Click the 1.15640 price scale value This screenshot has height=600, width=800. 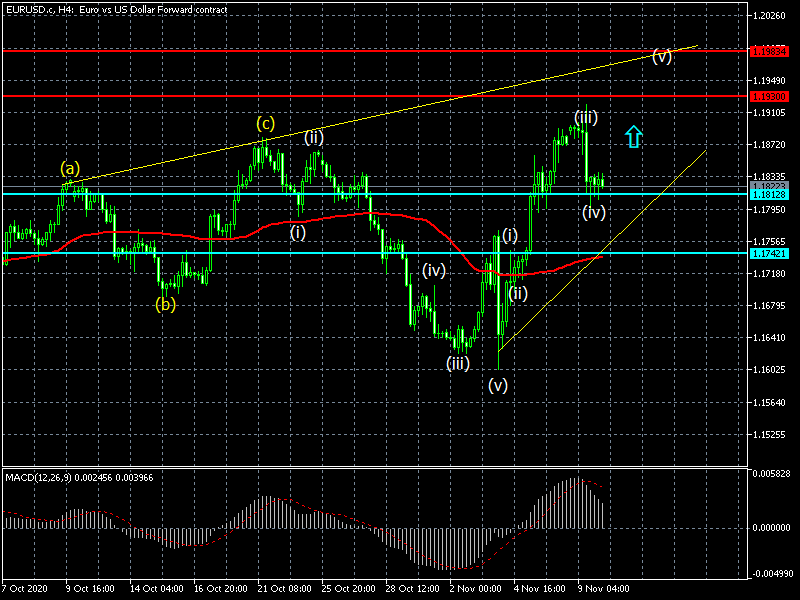tap(769, 403)
